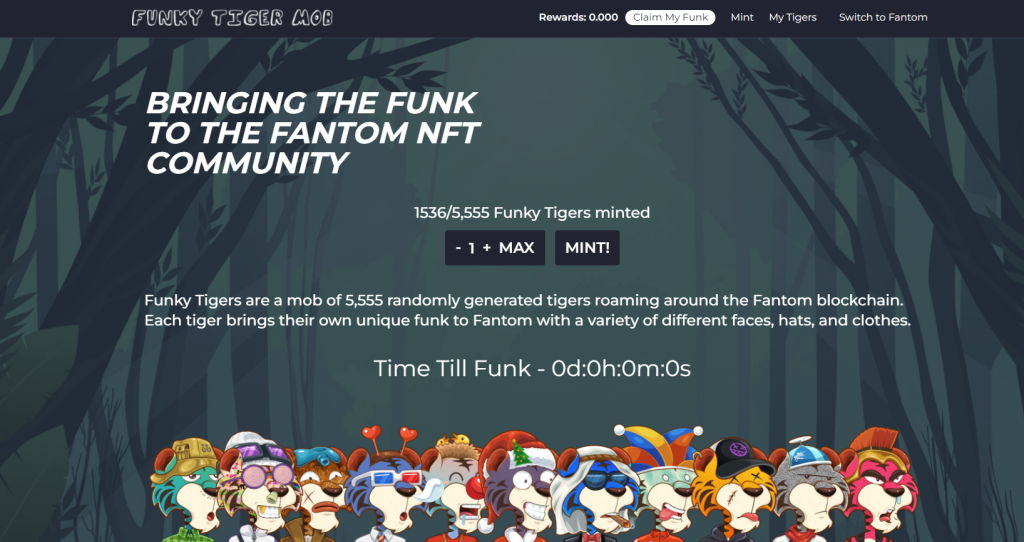Select the tiger with jester hat
Screen dimensions: 1024x542
[661, 483]
